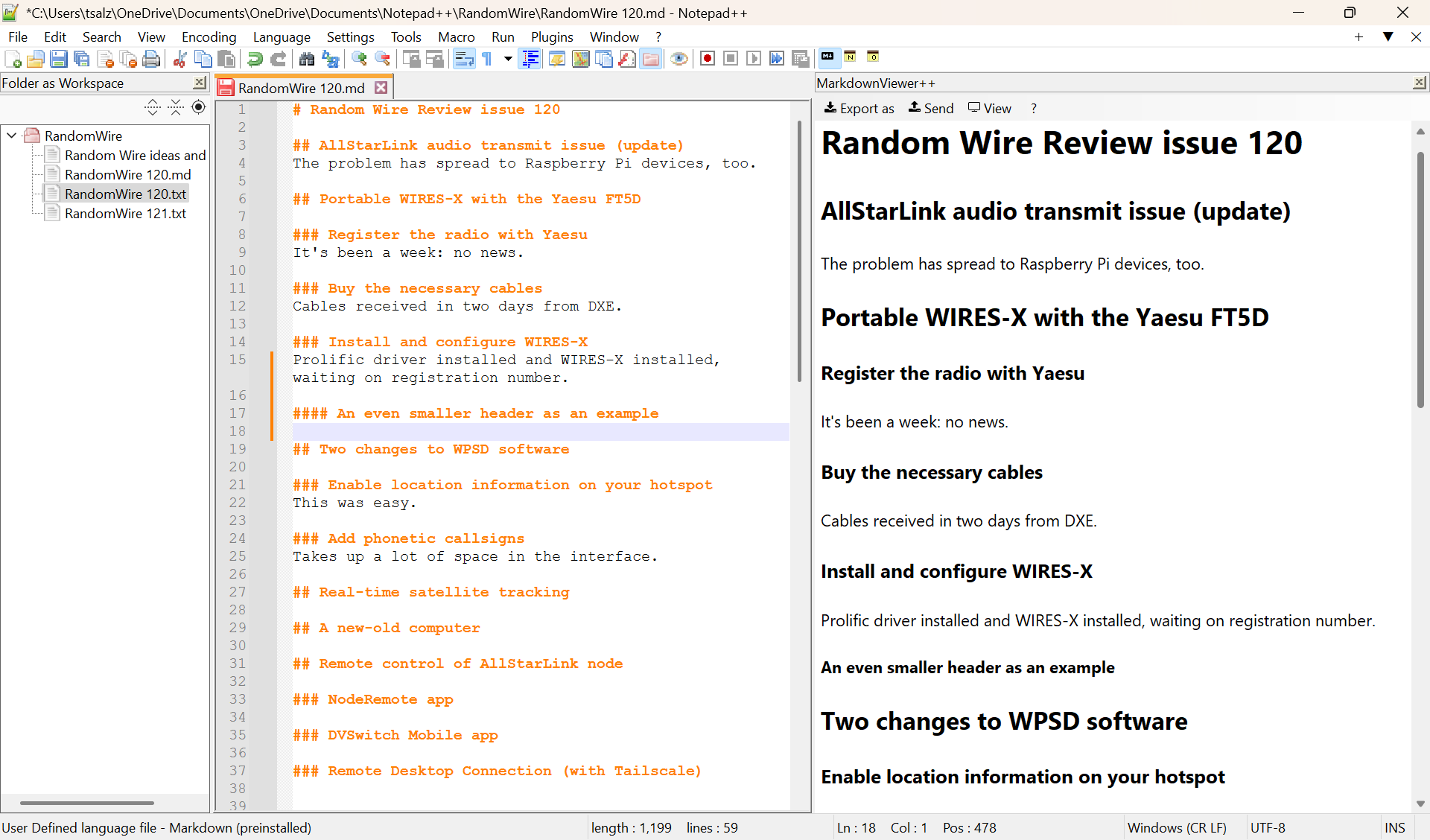This screenshot has width=1430, height=840.
Task: Open the Export as menu in the viewer
Action: click(x=859, y=109)
